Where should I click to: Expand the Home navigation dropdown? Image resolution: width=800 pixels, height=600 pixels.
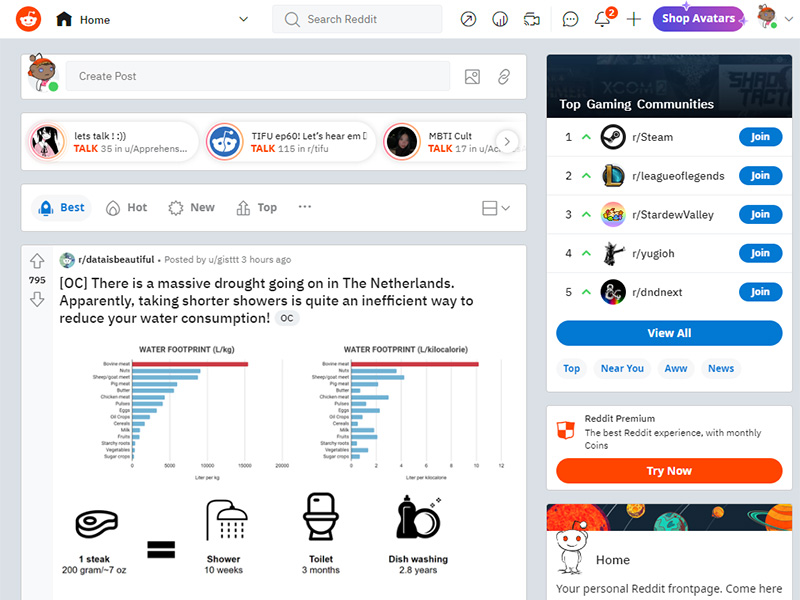pyautogui.click(x=243, y=19)
